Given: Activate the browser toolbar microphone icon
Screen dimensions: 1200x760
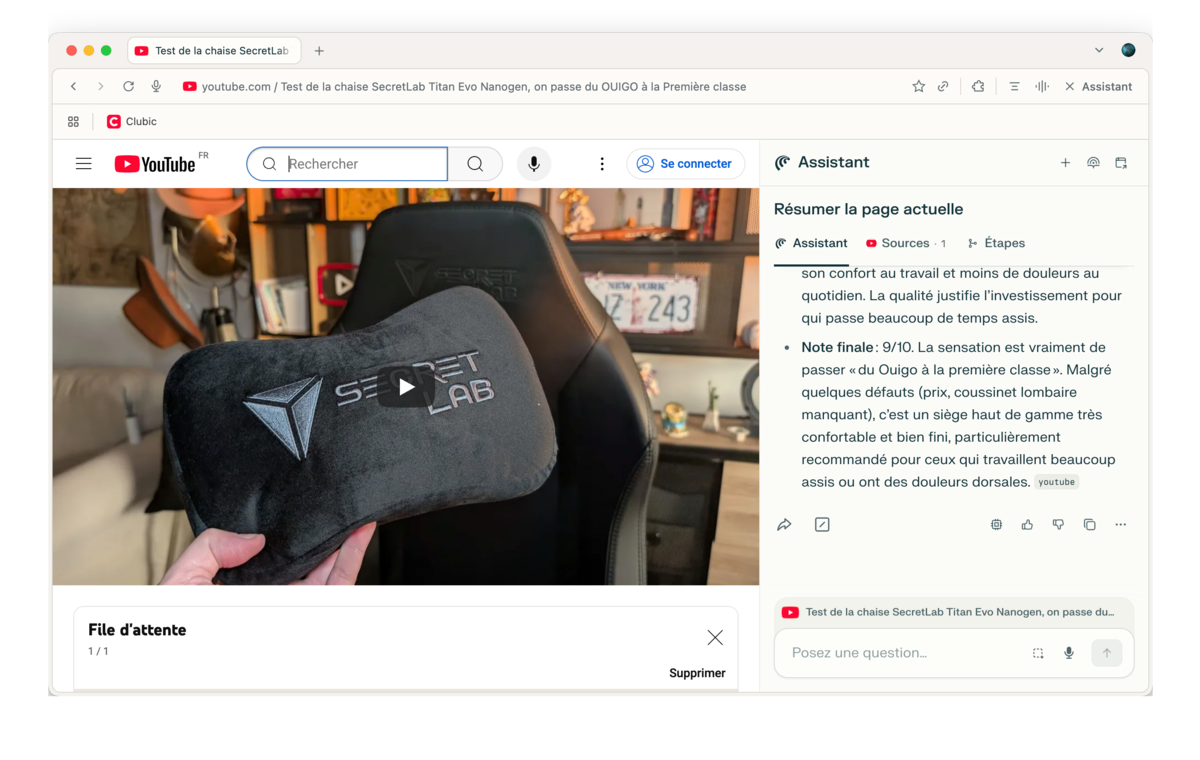Looking at the screenshot, I should pos(156,87).
